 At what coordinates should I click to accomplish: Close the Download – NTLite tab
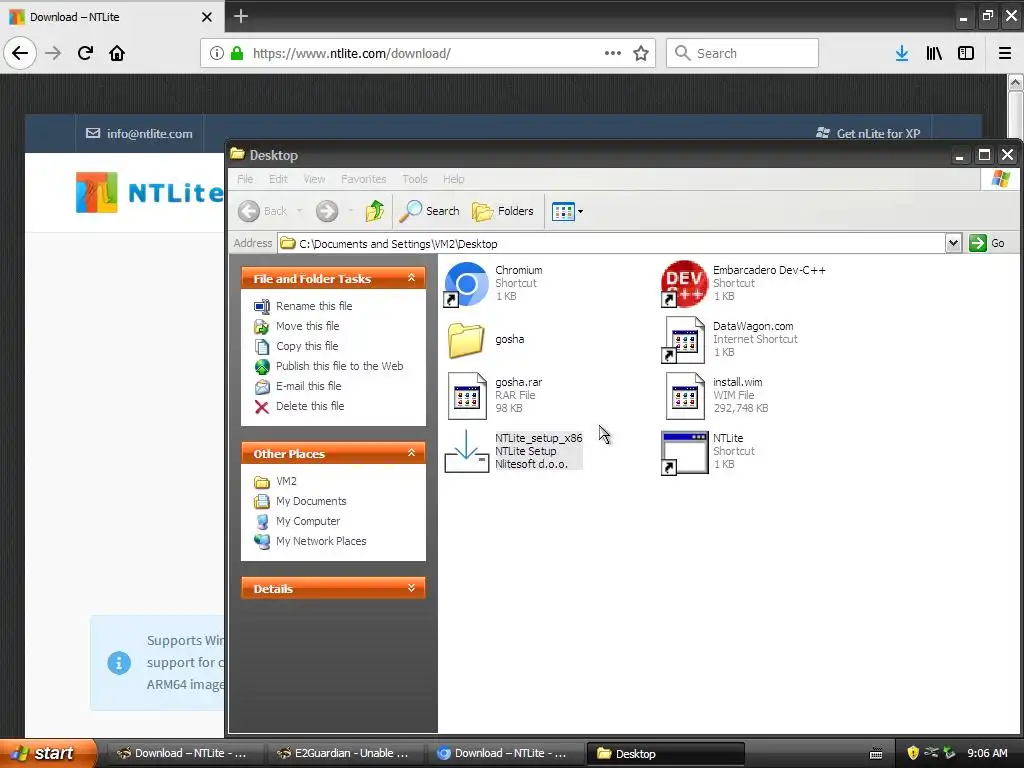pos(206,17)
